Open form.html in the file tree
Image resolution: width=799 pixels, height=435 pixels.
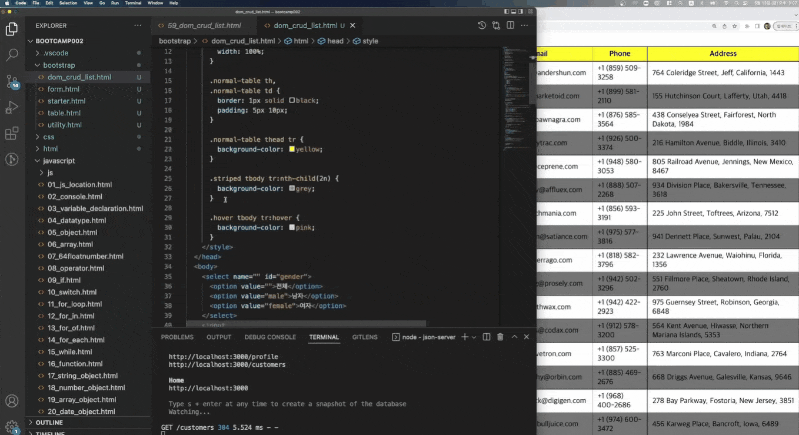click(x=64, y=89)
